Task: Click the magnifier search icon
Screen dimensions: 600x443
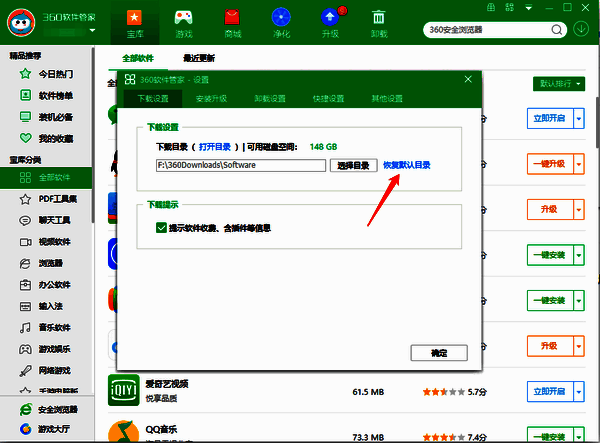Action: point(557,30)
